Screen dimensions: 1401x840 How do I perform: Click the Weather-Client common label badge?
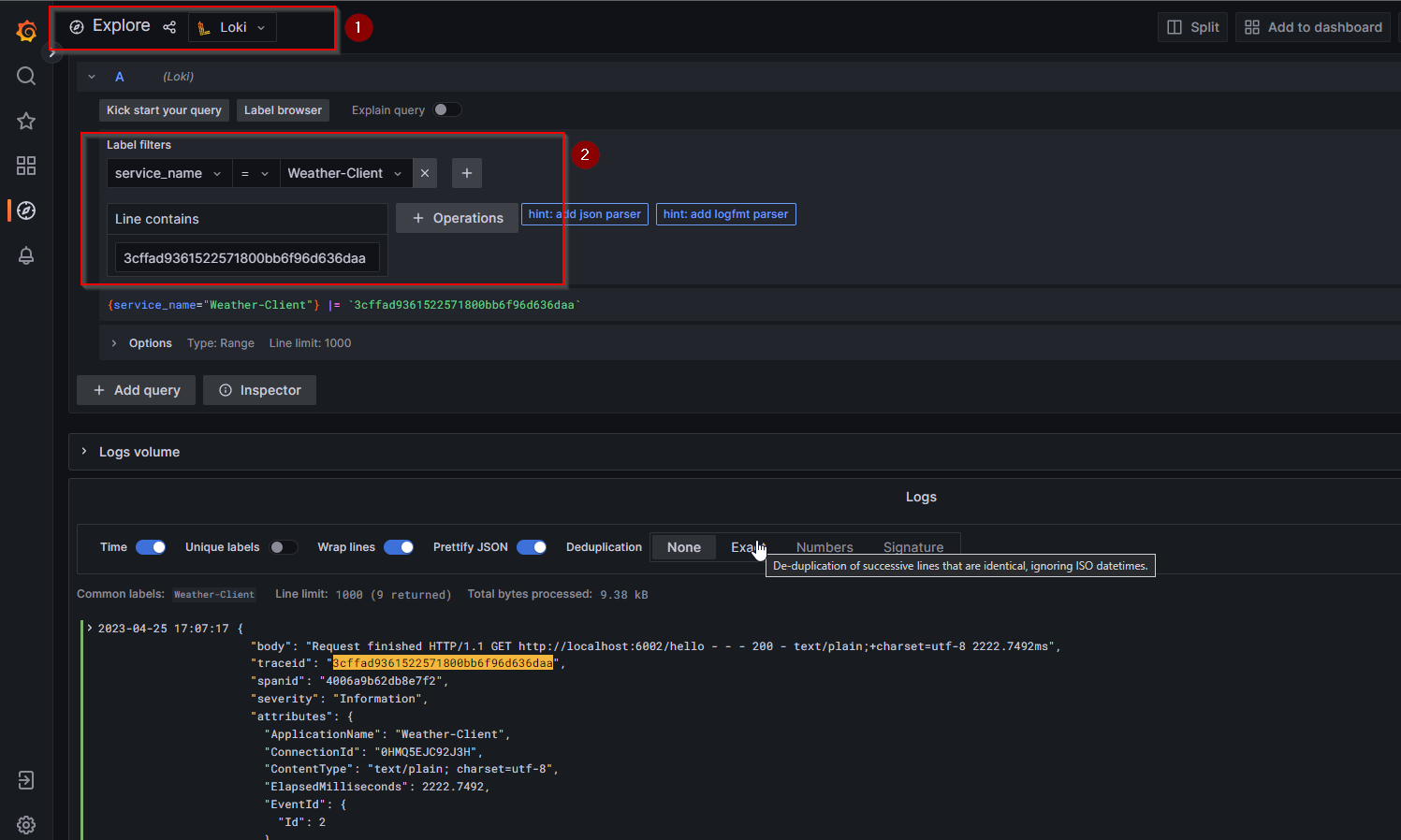tap(214, 595)
